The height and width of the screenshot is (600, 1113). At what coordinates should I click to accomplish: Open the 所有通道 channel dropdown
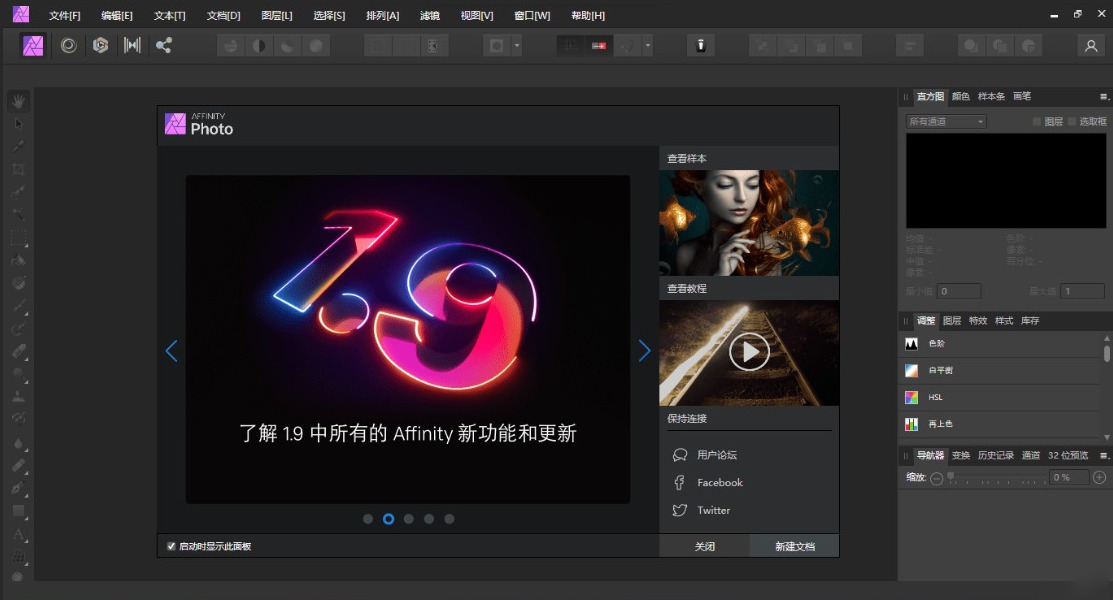tap(946, 121)
